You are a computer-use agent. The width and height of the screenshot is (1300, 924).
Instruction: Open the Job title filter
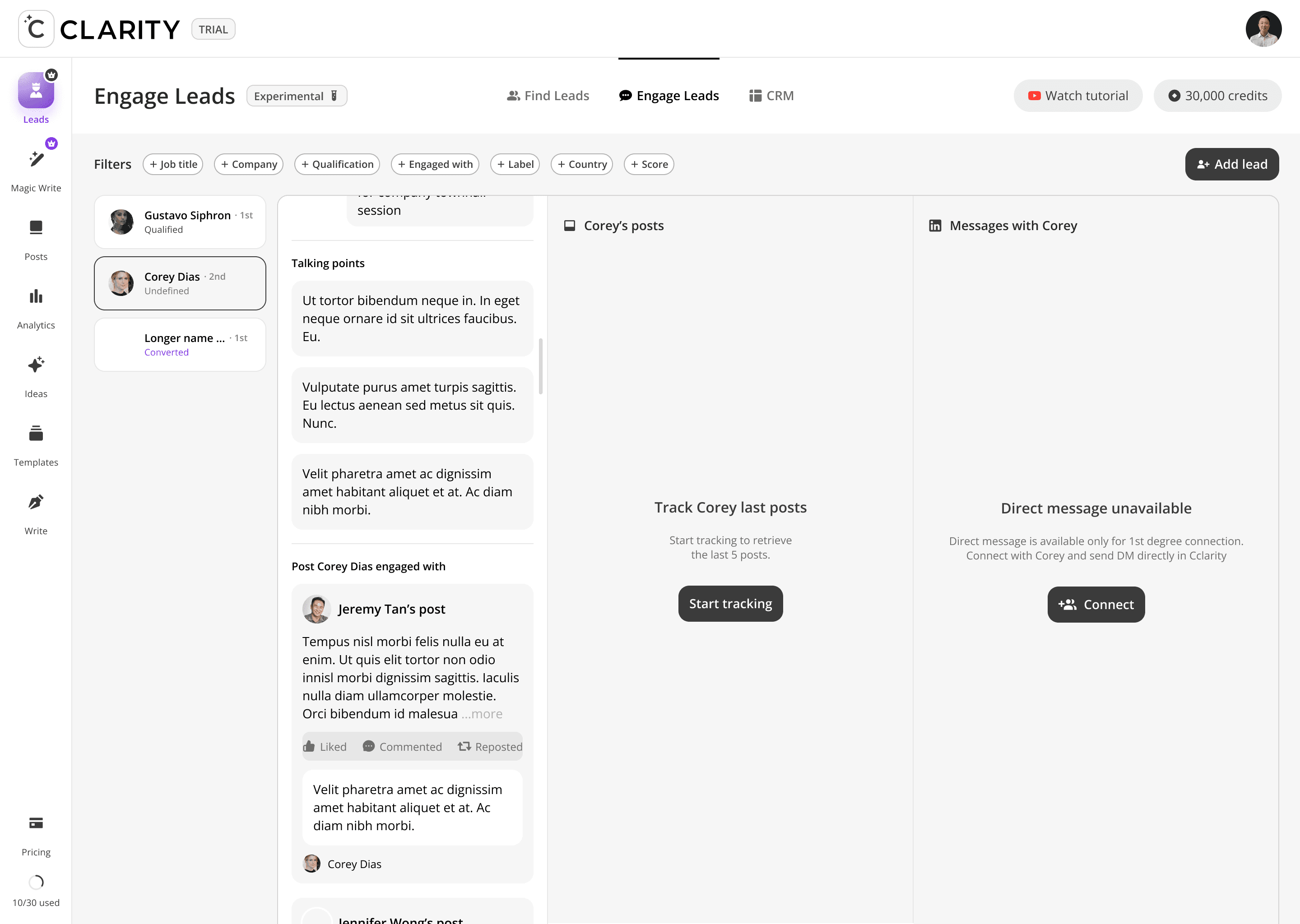pos(173,164)
